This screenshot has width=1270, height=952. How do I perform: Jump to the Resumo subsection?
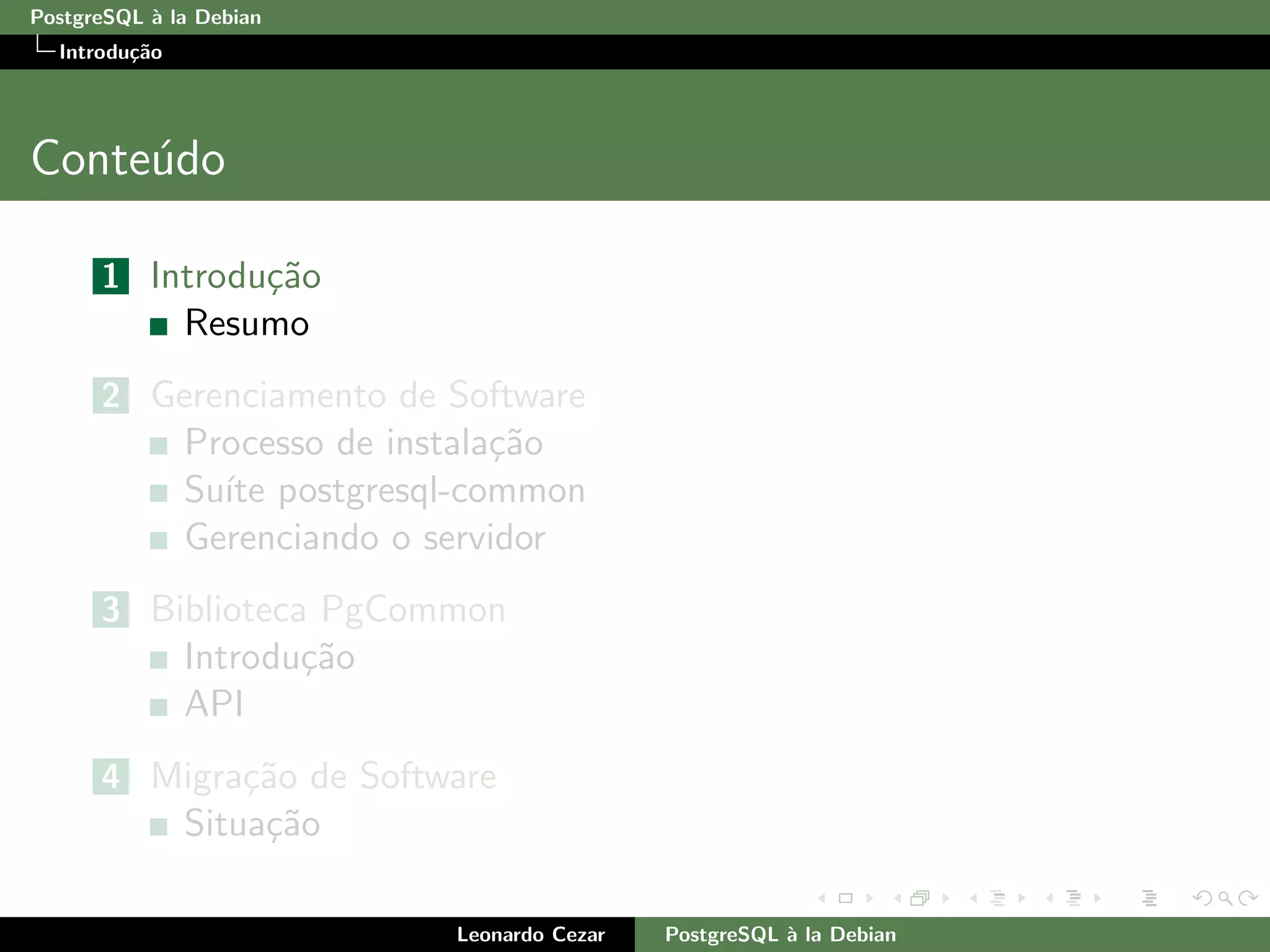point(247,324)
